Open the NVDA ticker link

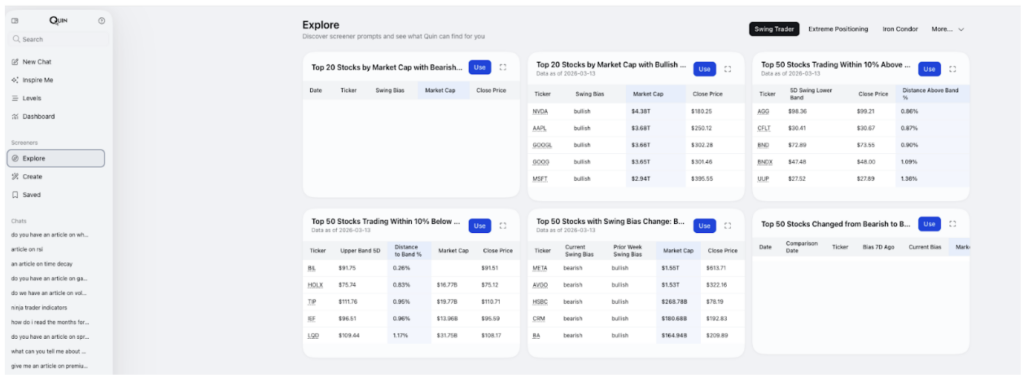tap(540, 112)
